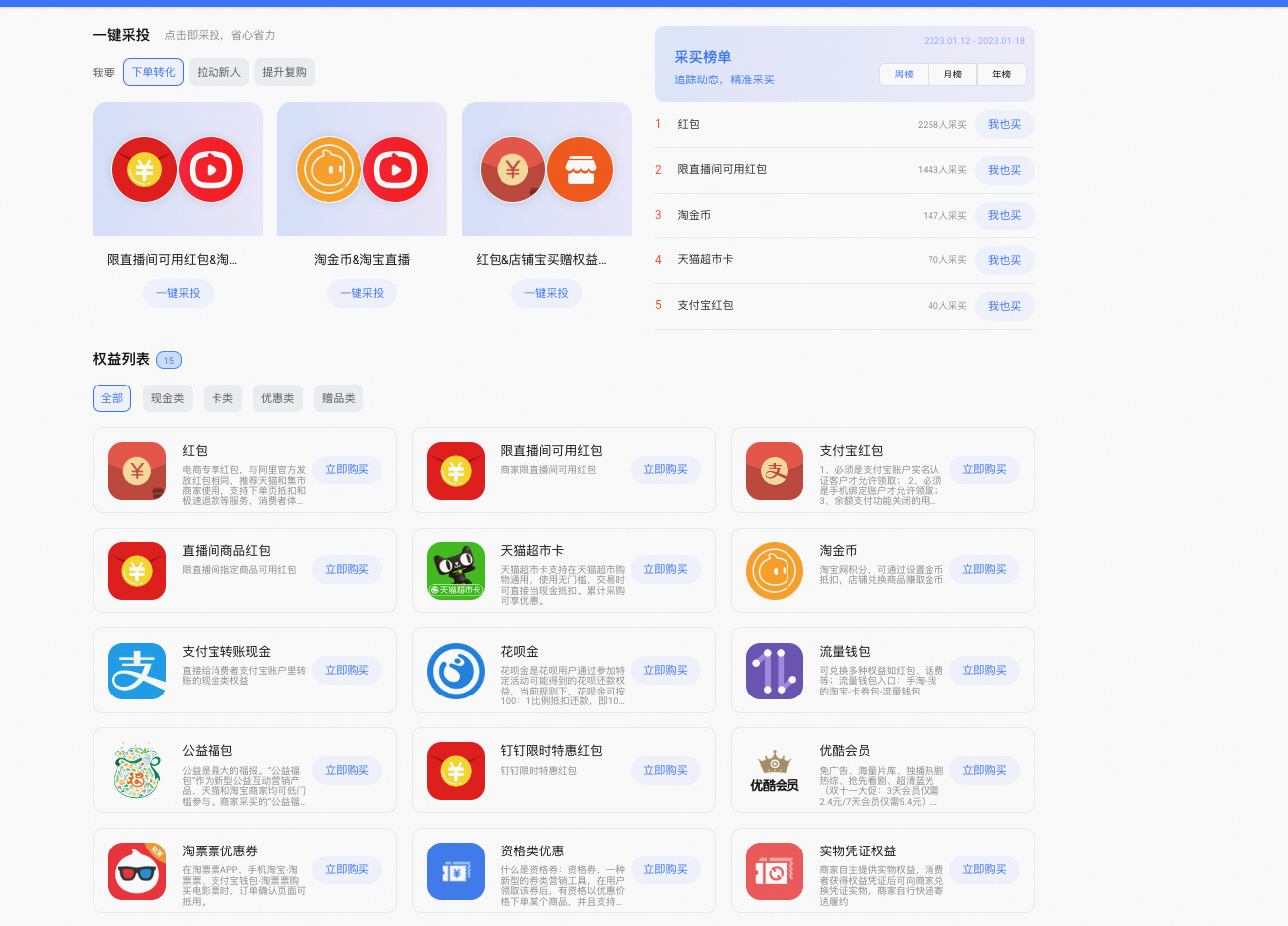
Task: Click 我也买 for 支付宝红包 ranking row
Action: point(1004,306)
